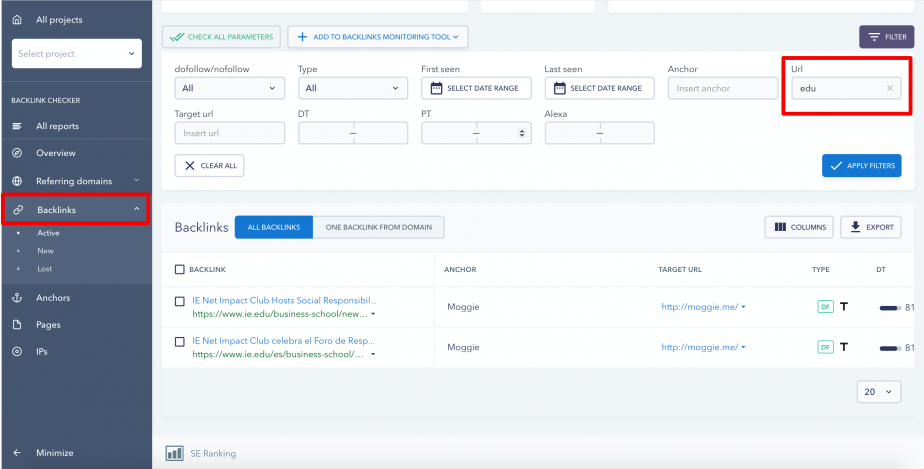Click the Anchor input field

pos(722,89)
